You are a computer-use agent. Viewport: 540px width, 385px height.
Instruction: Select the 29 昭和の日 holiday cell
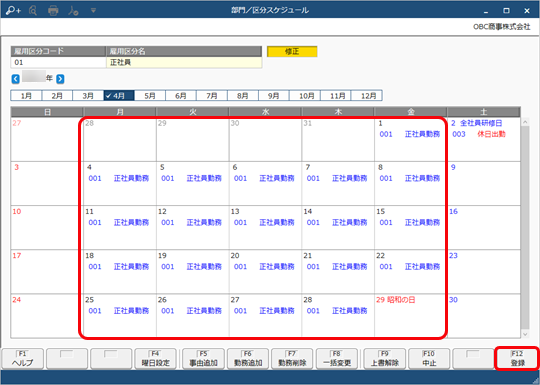pyautogui.click(x=411, y=316)
